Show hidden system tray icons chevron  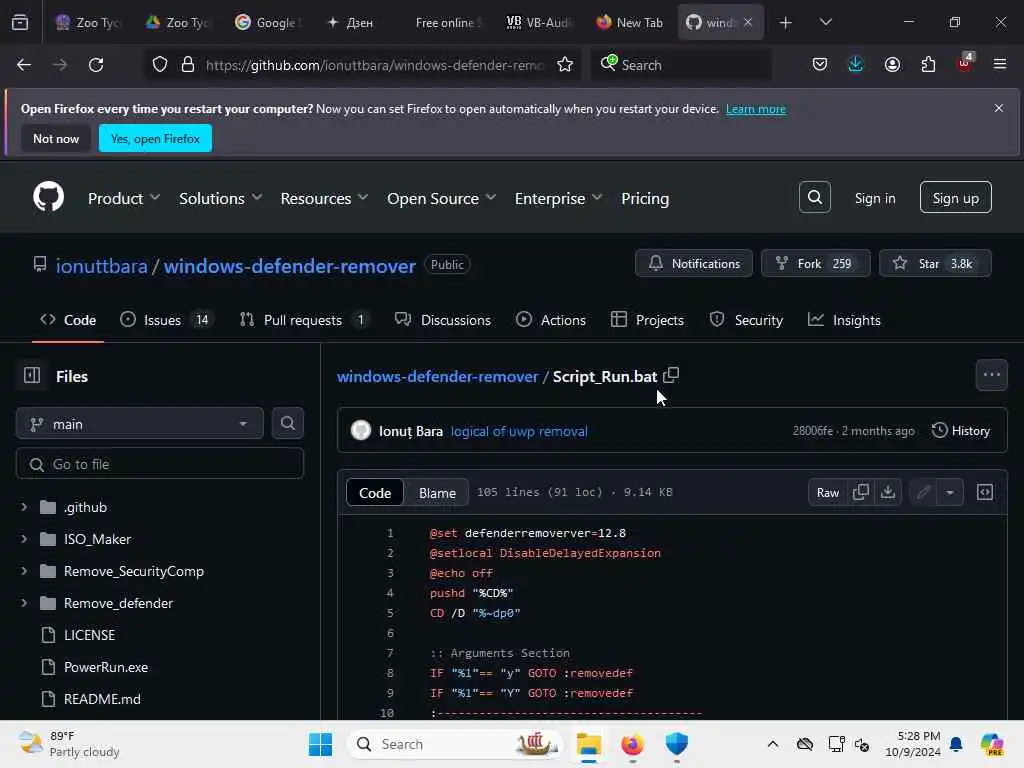point(773,744)
